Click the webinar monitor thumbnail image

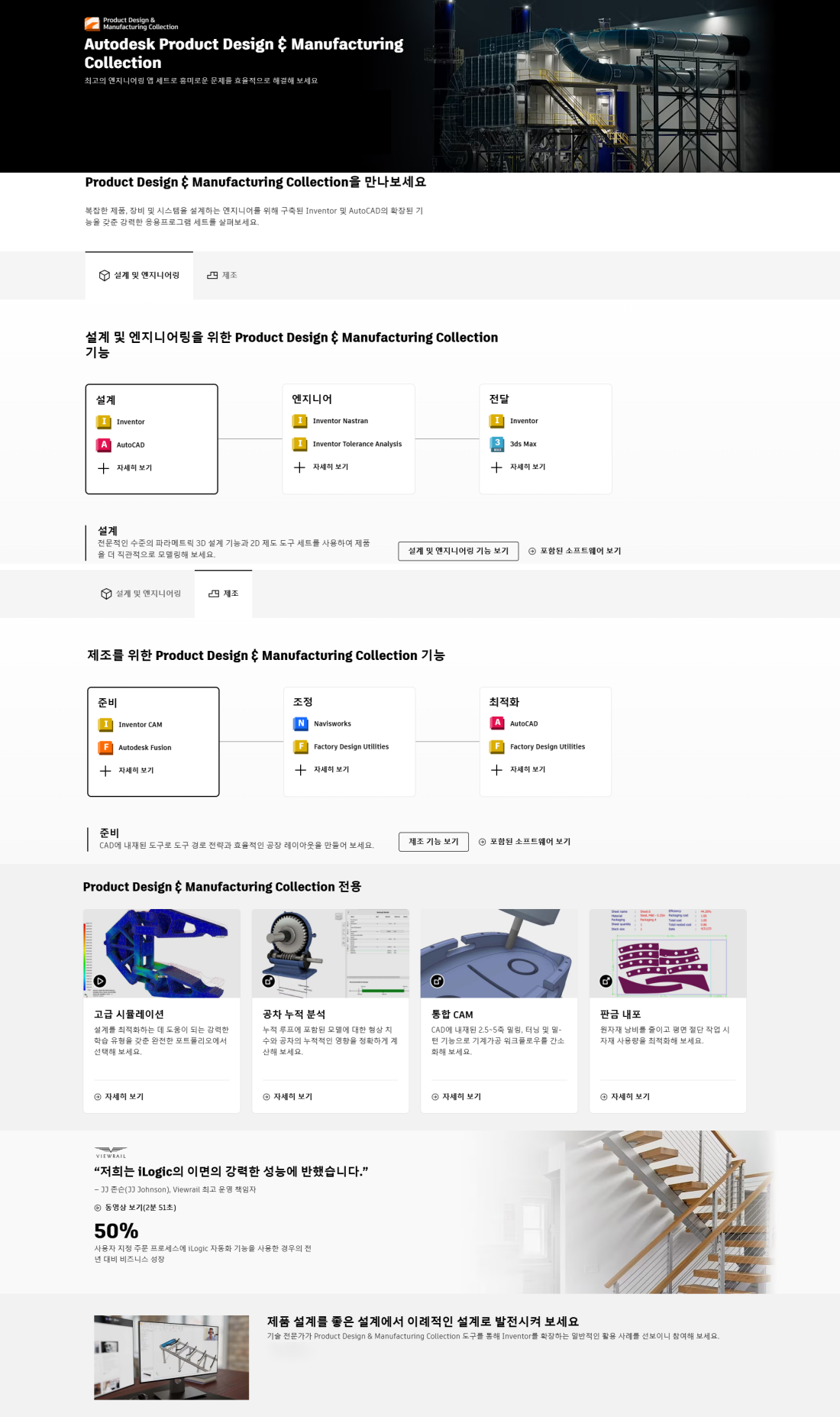tap(172, 1357)
